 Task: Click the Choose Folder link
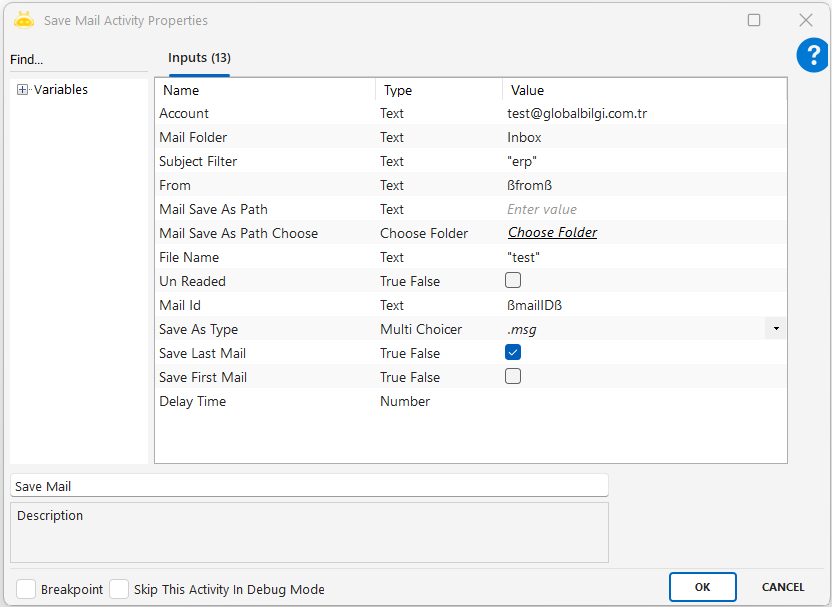tap(552, 233)
